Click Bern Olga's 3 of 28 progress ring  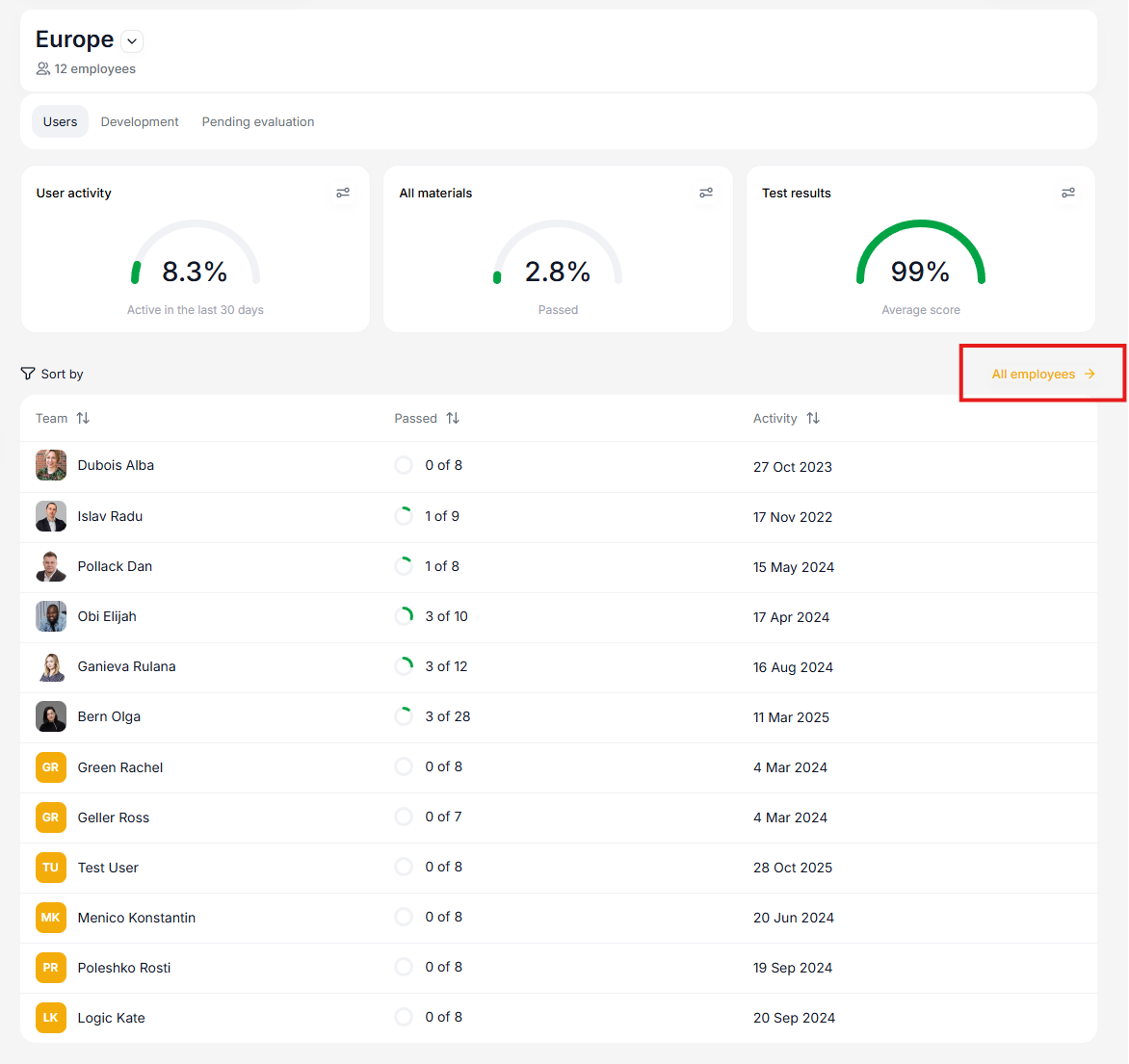point(404,716)
